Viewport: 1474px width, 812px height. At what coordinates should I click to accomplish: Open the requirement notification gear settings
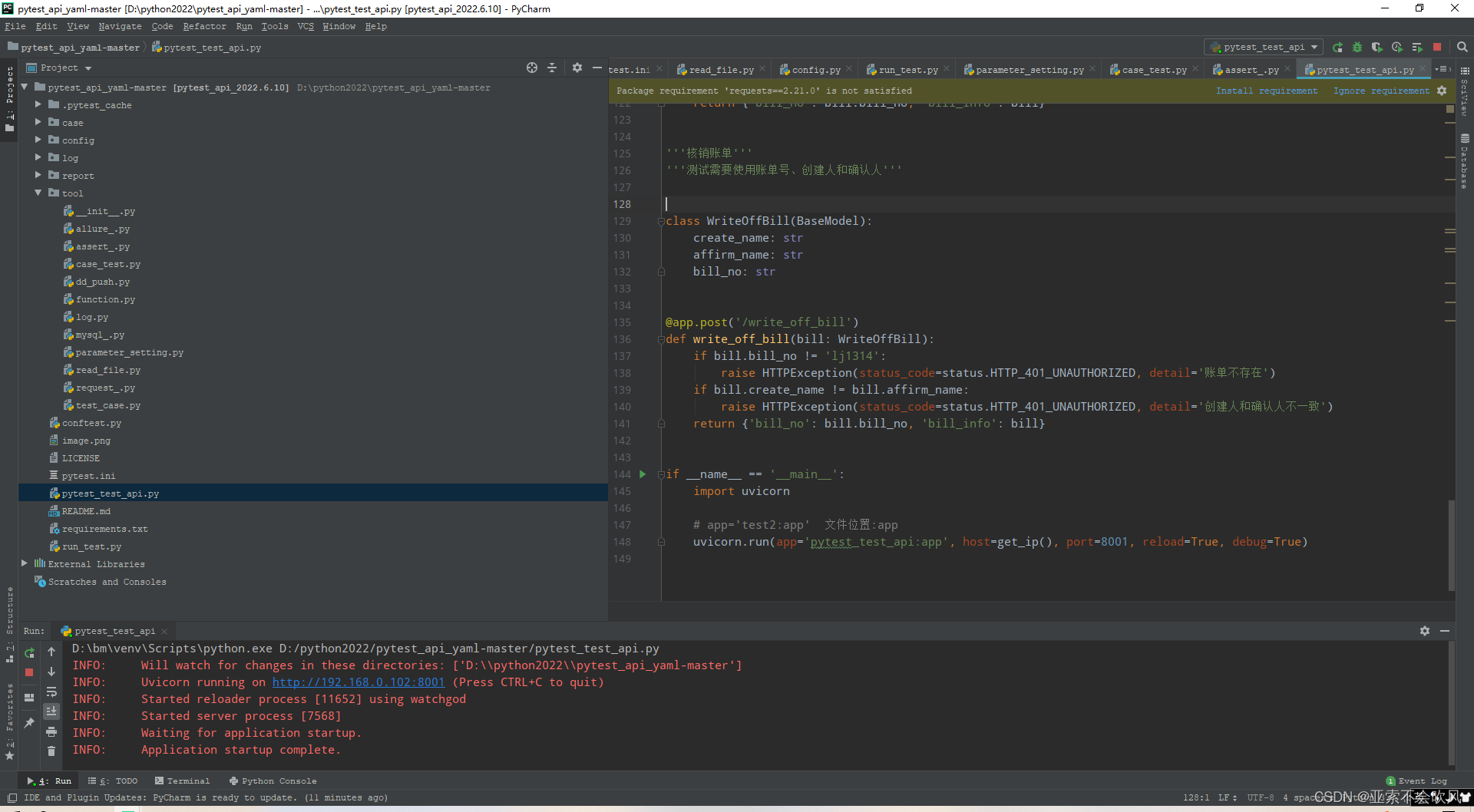pos(1442,91)
